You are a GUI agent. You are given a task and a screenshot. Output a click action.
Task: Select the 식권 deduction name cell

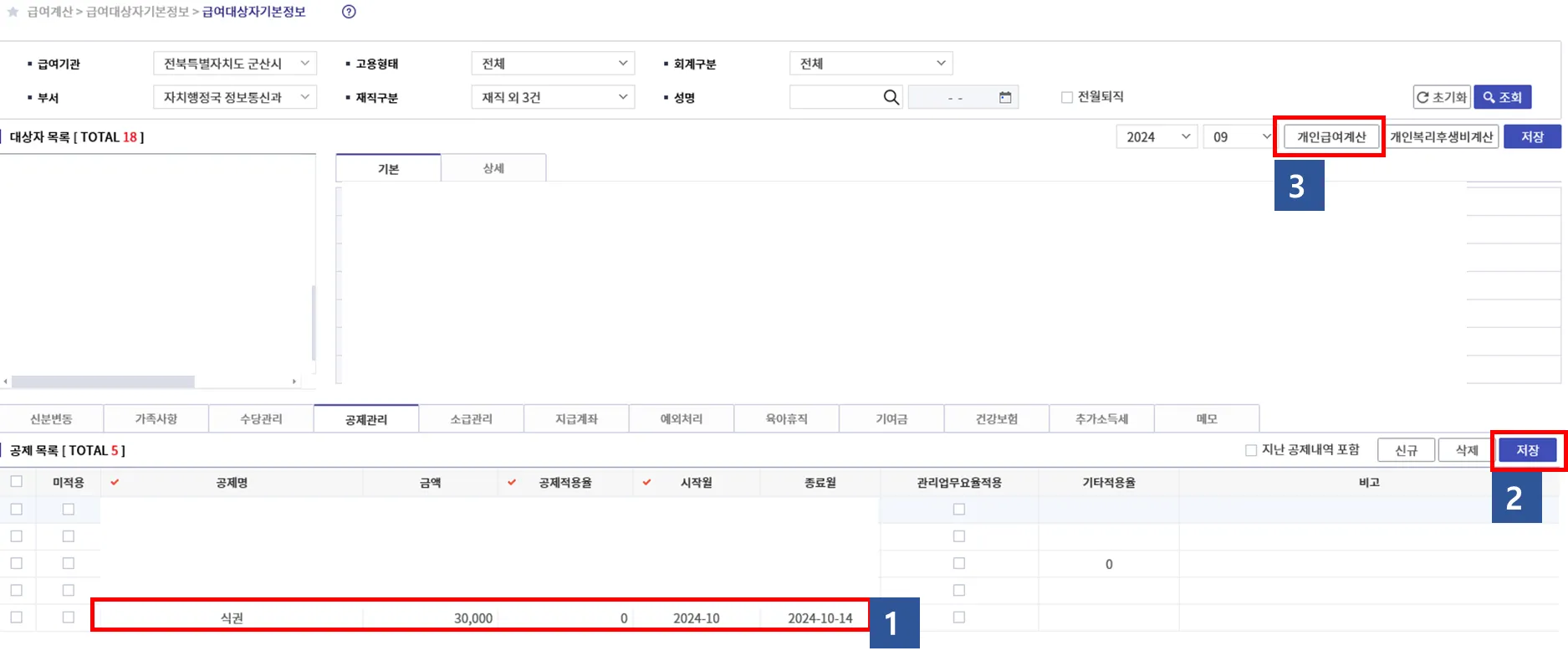point(232,618)
